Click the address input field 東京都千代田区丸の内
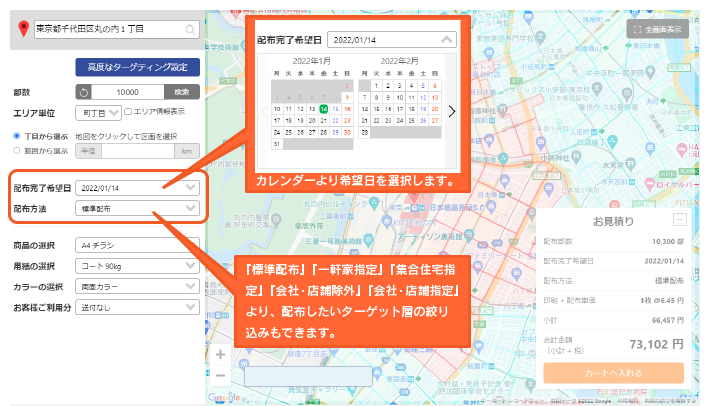The height and width of the screenshot is (406, 713). [116, 30]
